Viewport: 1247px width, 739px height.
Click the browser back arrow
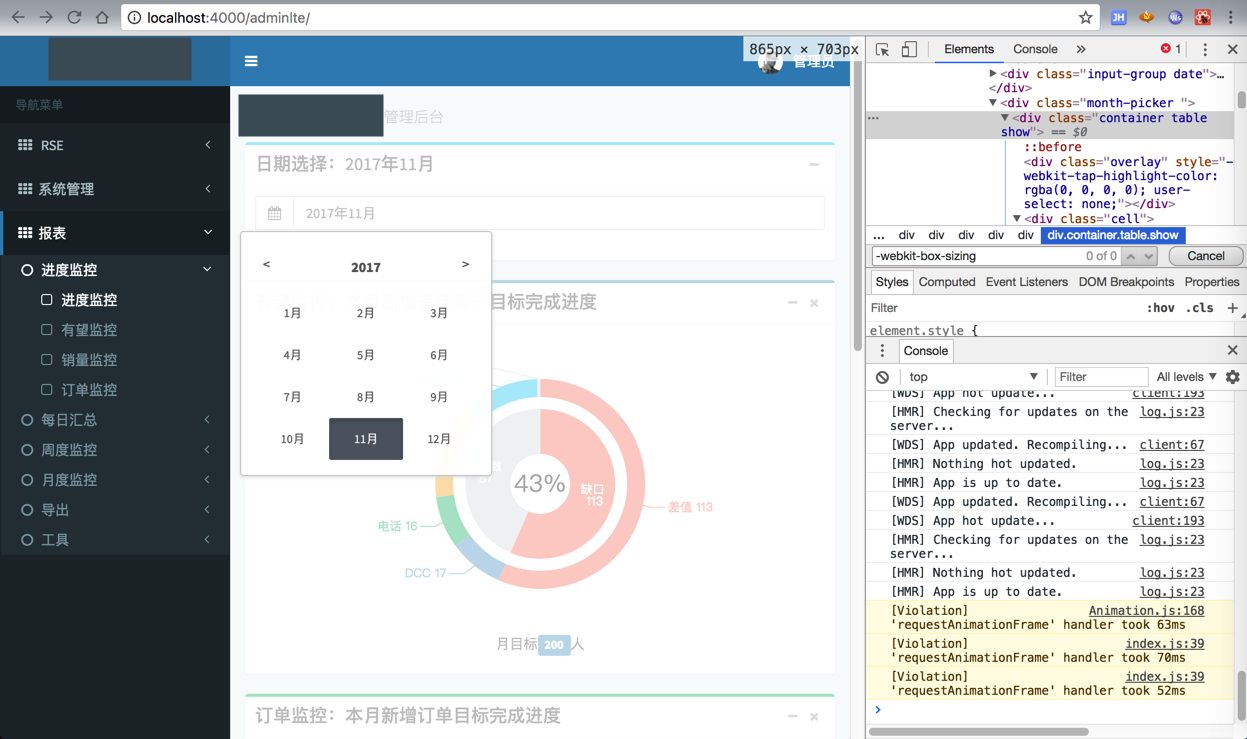tap(18, 17)
